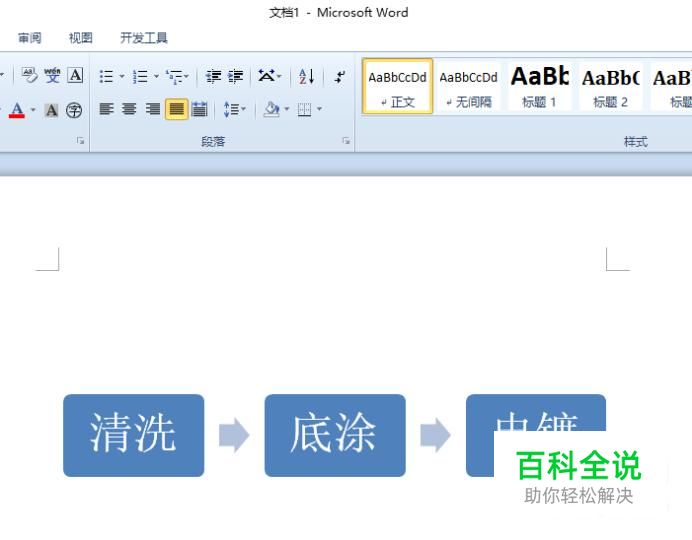Select the 底涂 SmartArt box
The image size is (692, 540).
point(335,435)
